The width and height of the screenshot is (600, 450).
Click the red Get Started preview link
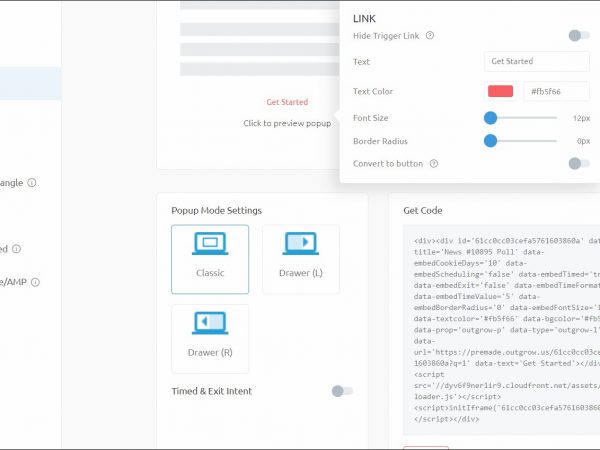tap(287, 102)
